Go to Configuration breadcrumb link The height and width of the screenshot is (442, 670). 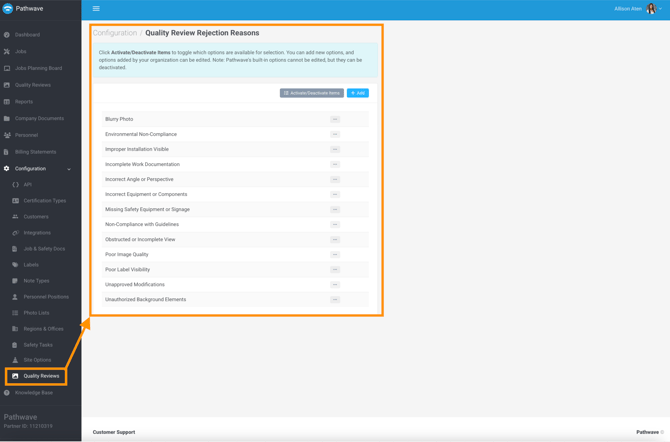[x=115, y=33]
